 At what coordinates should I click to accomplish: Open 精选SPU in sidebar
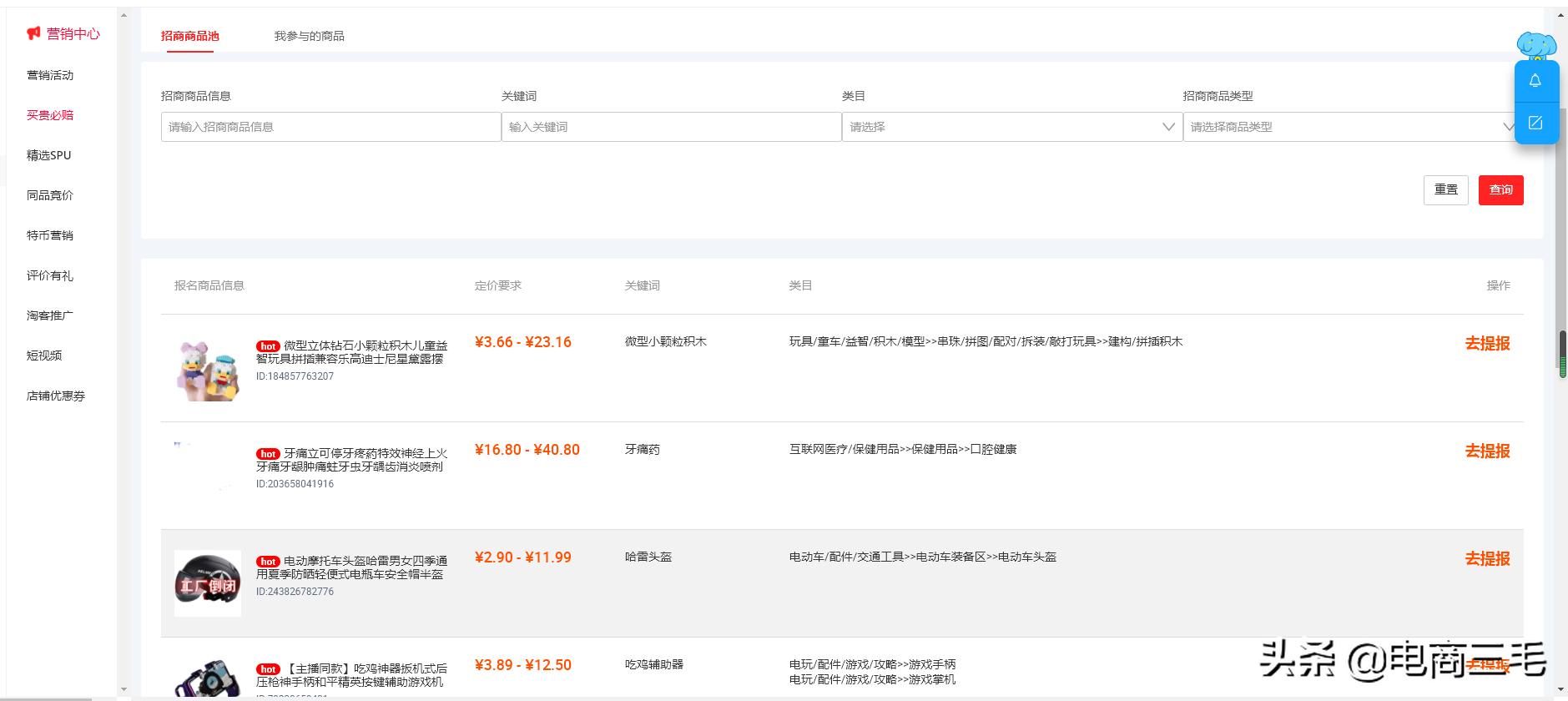49,155
